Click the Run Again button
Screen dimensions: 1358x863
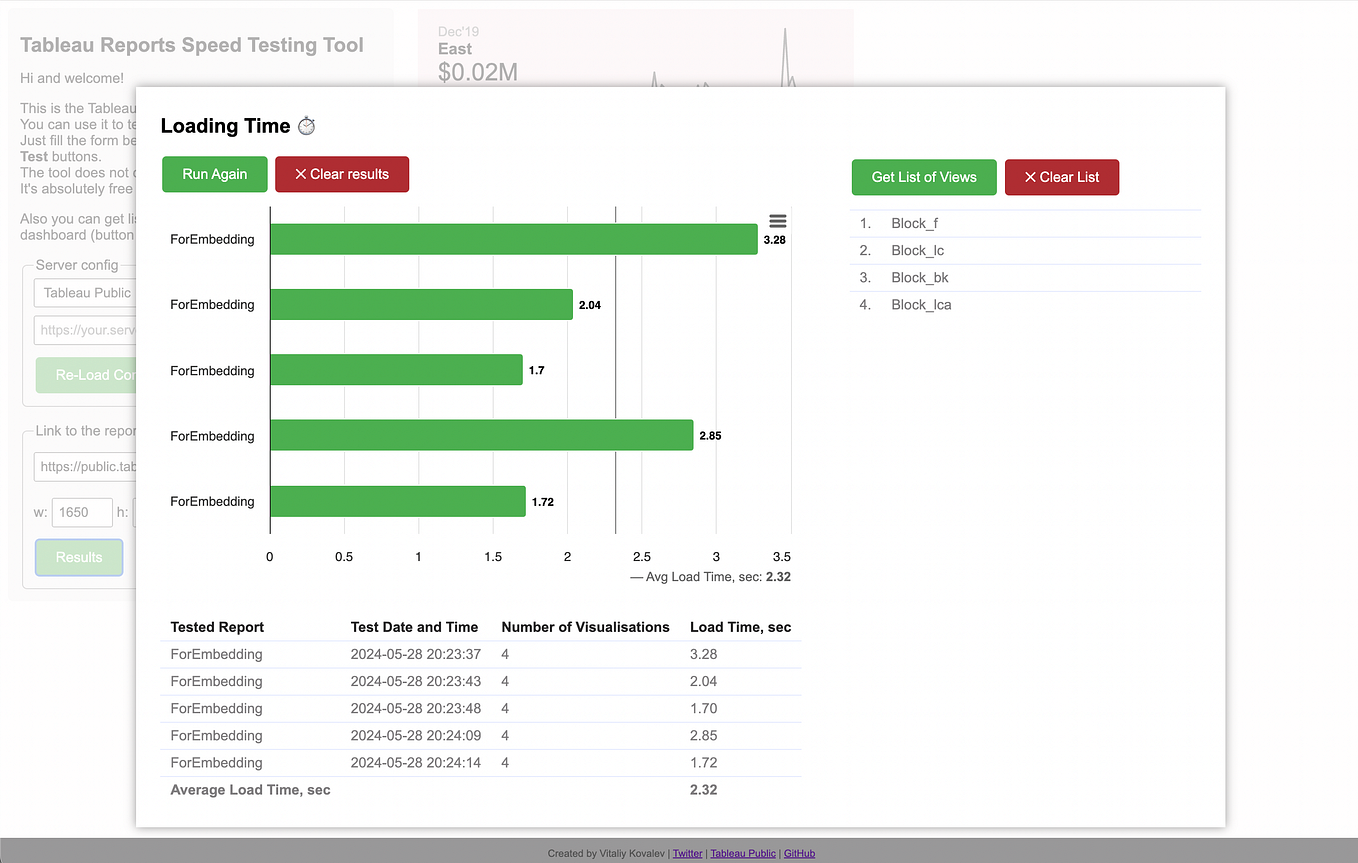pyautogui.click(x=214, y=173)
